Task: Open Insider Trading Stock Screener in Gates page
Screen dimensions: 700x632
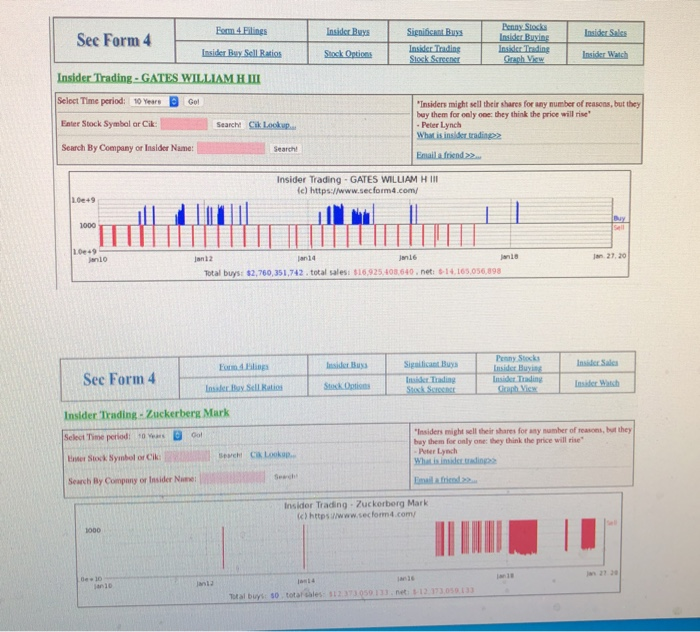Action: tap(434, 54)
